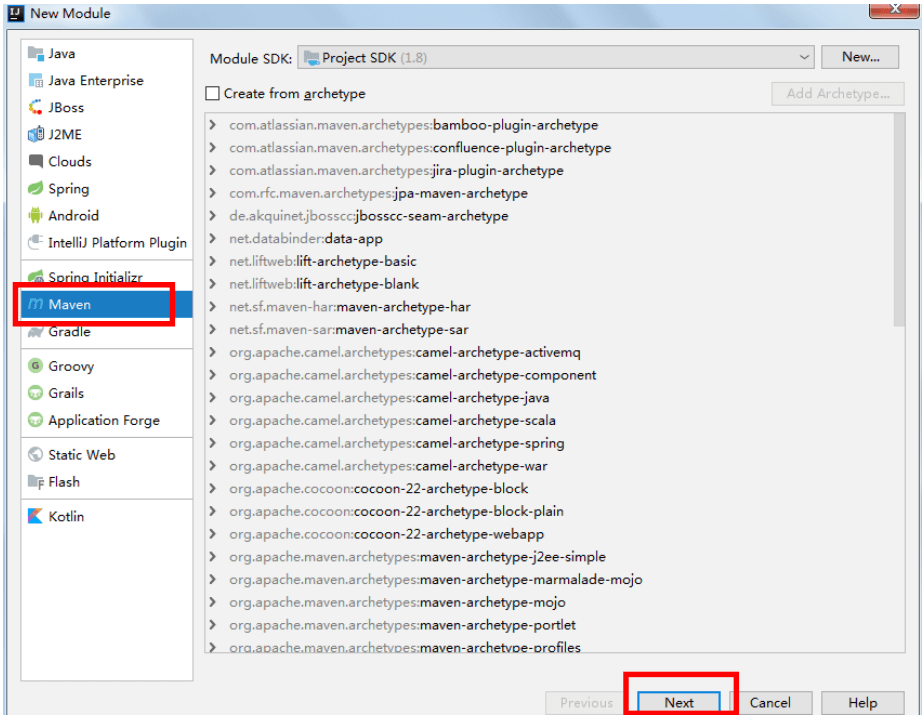This screenshot has height=718, width=923.
Task: Expand confluence-plugin-archetype entry
Action: (213, 148)
